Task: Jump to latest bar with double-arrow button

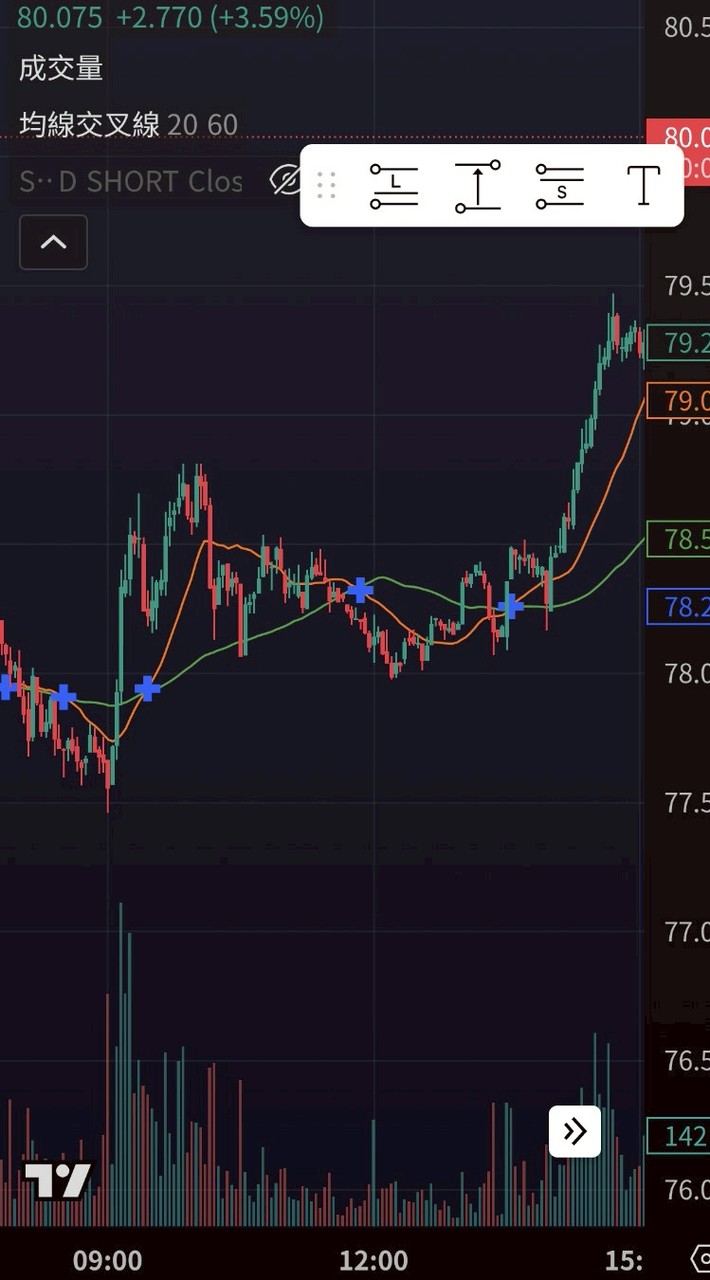Action: pyautogui.click(x=575, y=1131)
